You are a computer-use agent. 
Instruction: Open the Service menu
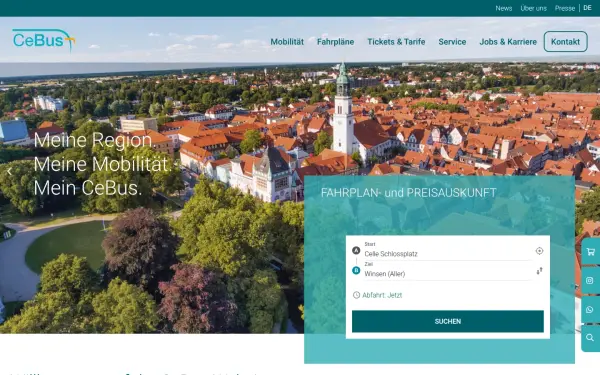(x=452, y=42)
